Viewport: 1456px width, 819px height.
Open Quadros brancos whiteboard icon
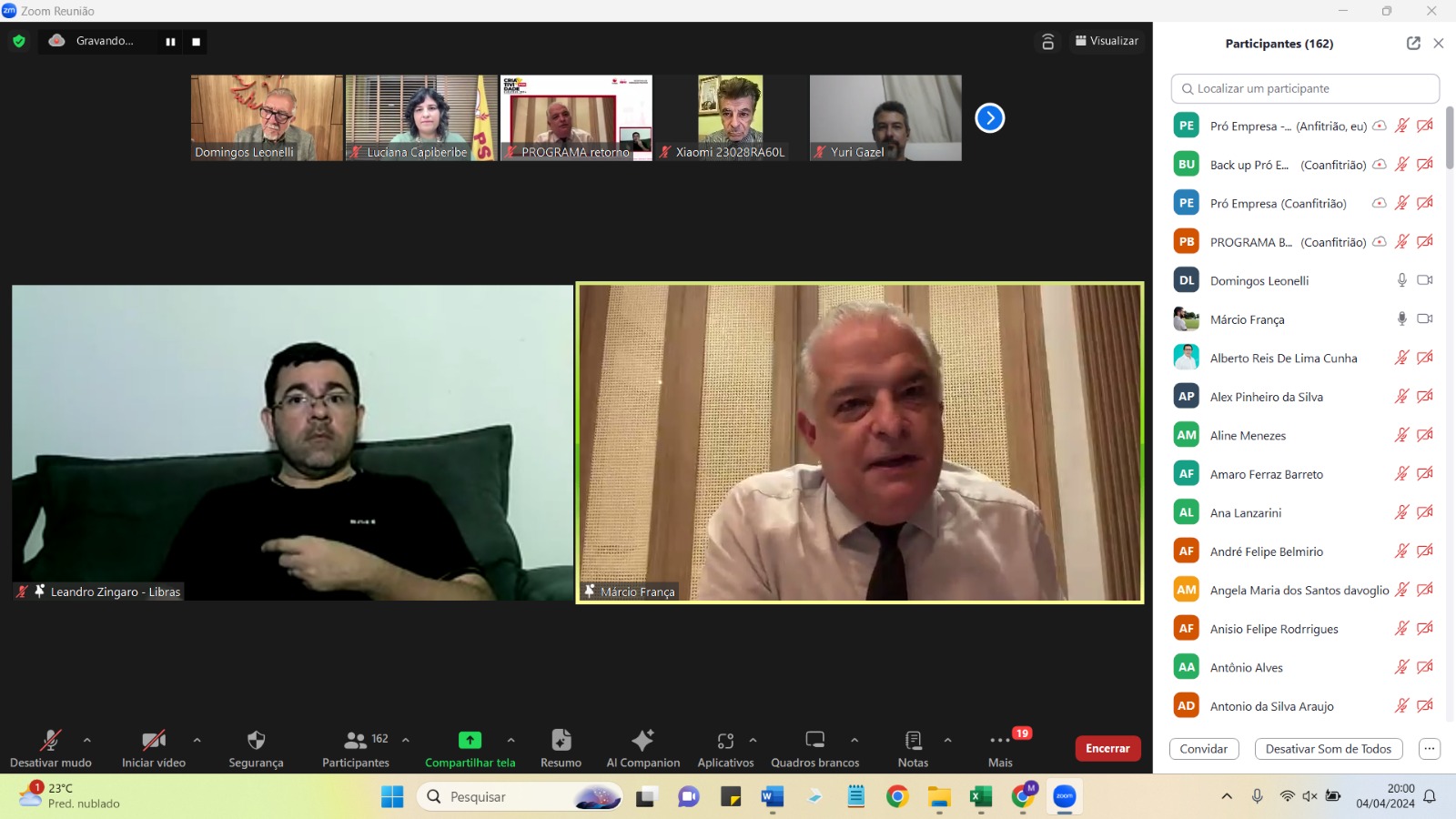(x=814, y=741)
